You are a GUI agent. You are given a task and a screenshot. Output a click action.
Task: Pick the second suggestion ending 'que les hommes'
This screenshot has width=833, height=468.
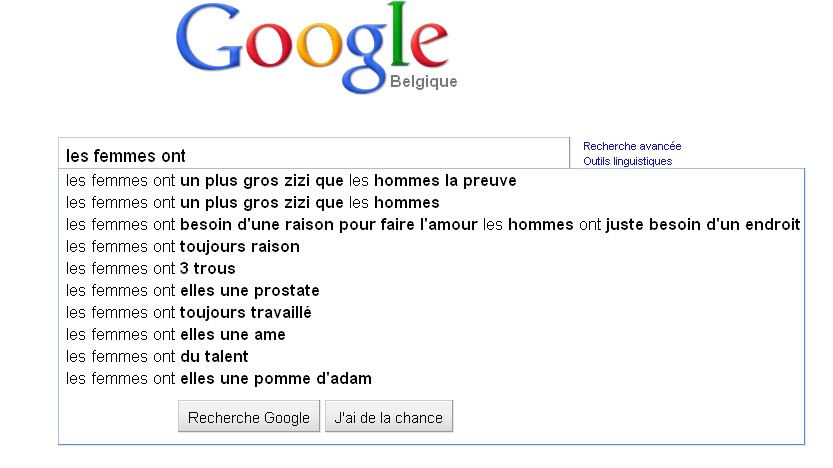click(x=253, y=203)
